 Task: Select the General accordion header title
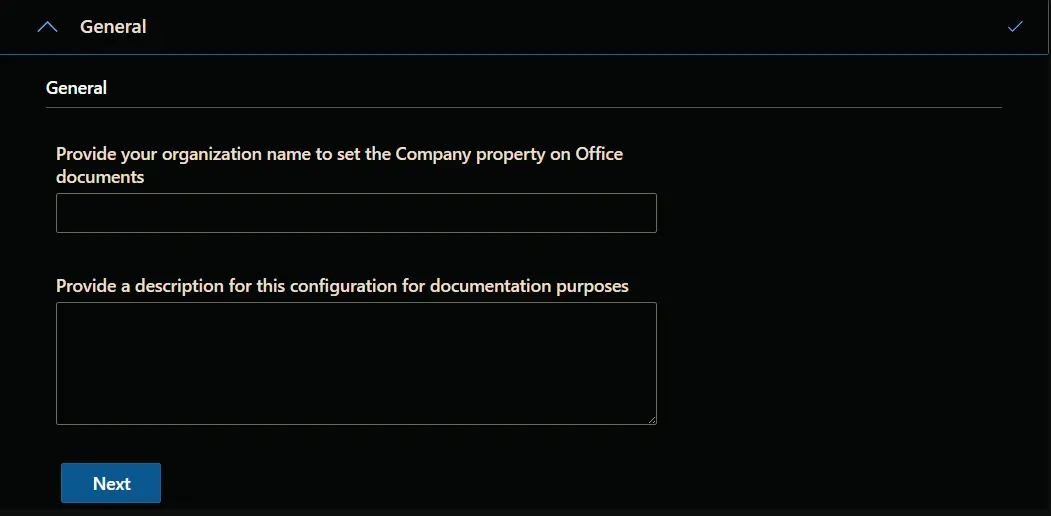(x=113, y=27)
